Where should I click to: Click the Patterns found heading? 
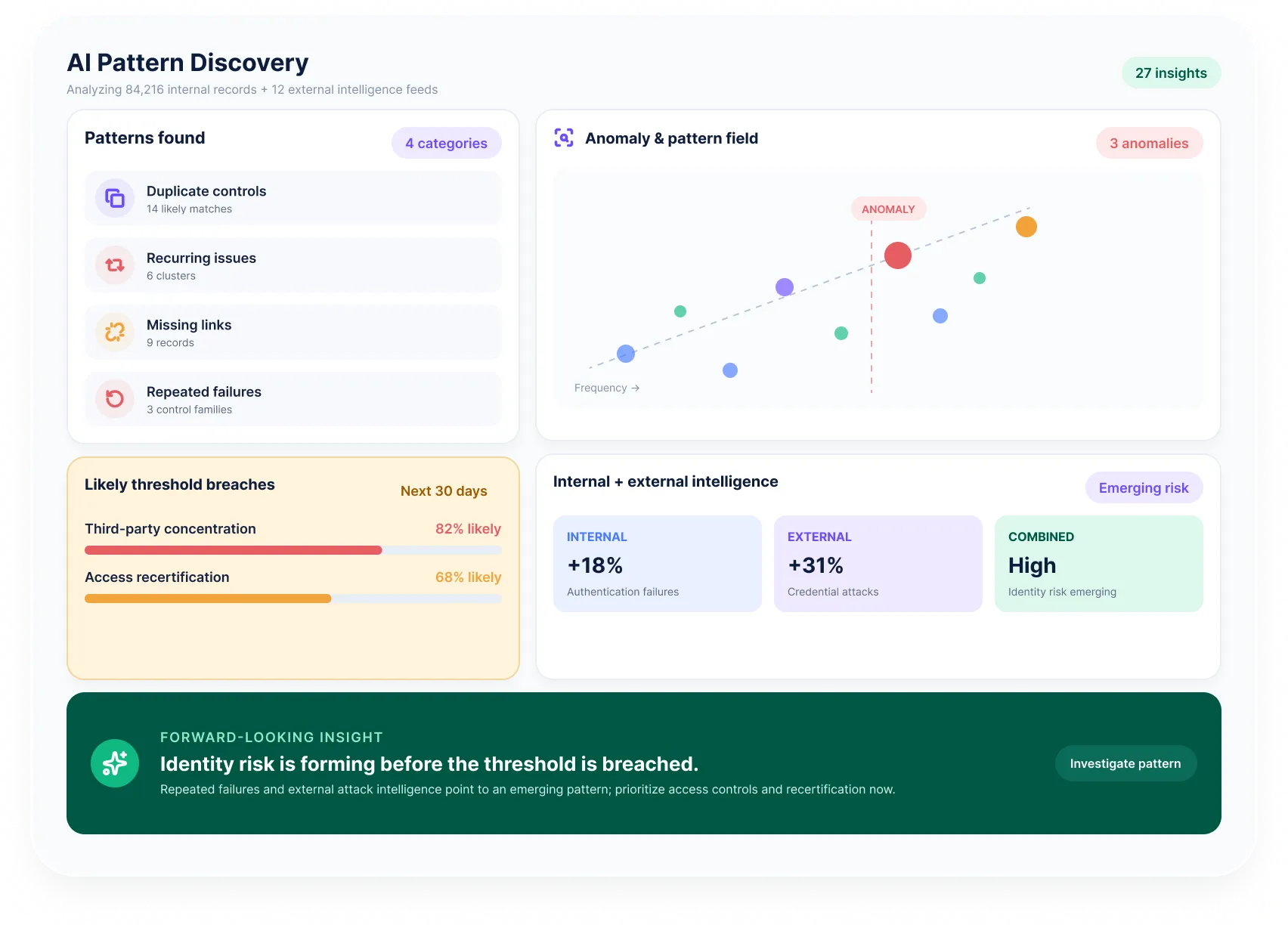145,138
